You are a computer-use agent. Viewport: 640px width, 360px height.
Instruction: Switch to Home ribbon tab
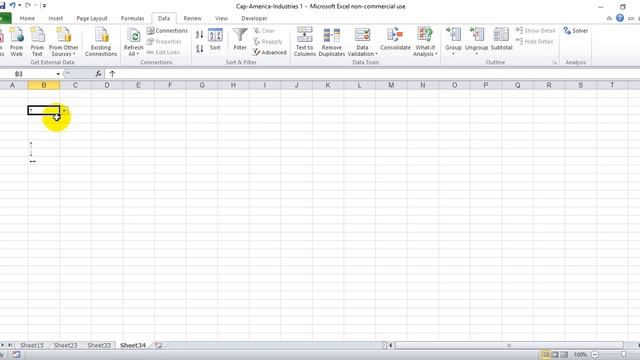(27, 18)
